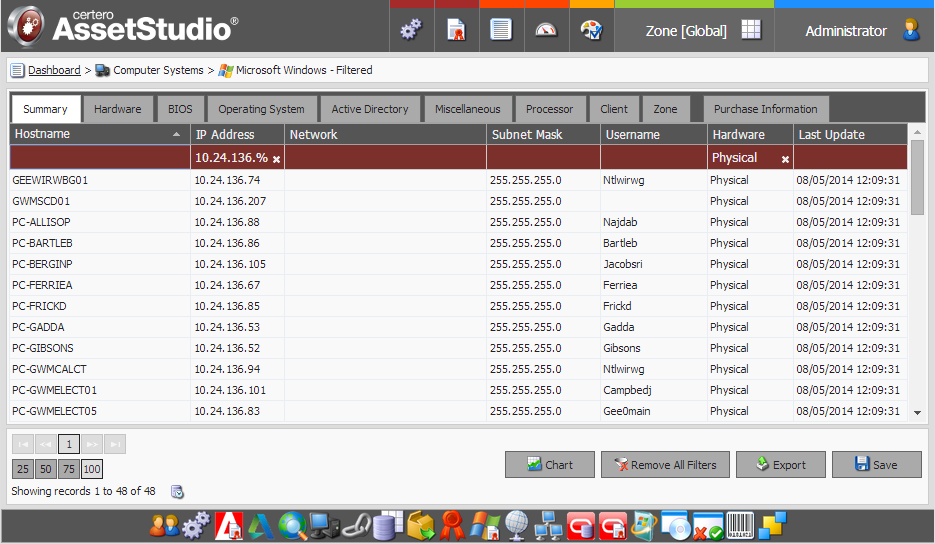
Task: Open the Windows flag license icon
Action: coord(484,526)
